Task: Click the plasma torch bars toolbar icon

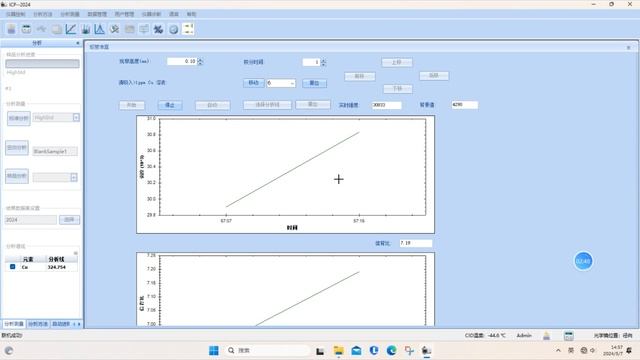Action: (x=86, y=29)
